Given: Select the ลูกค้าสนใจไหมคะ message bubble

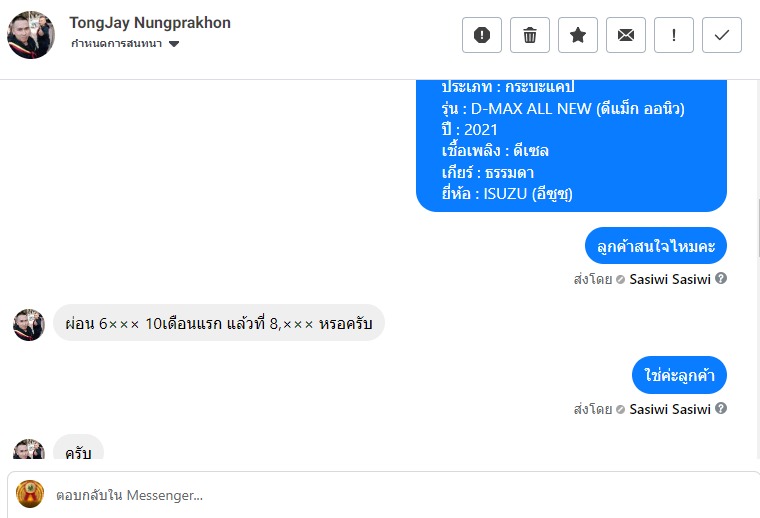Looking at the screenshot, I should [x=656, y=246].
